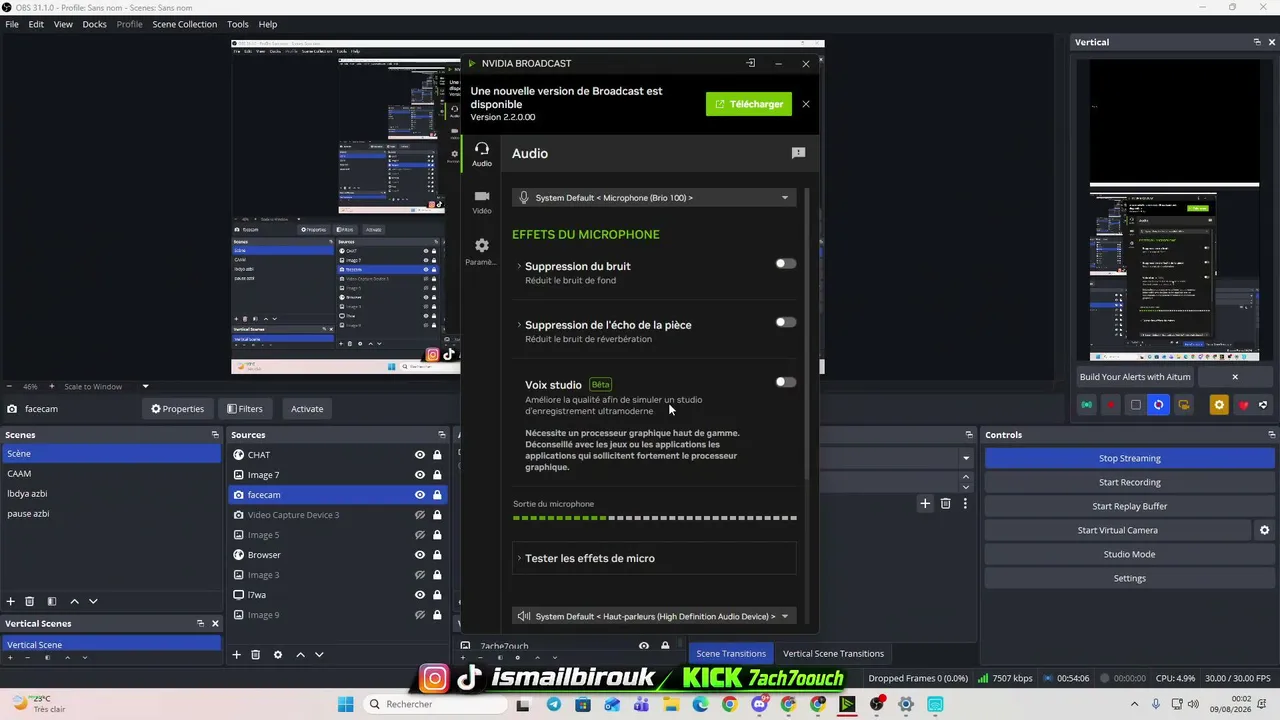Unlock the l7wa source
The image size is (1280, 720).
tap(437, 595)
